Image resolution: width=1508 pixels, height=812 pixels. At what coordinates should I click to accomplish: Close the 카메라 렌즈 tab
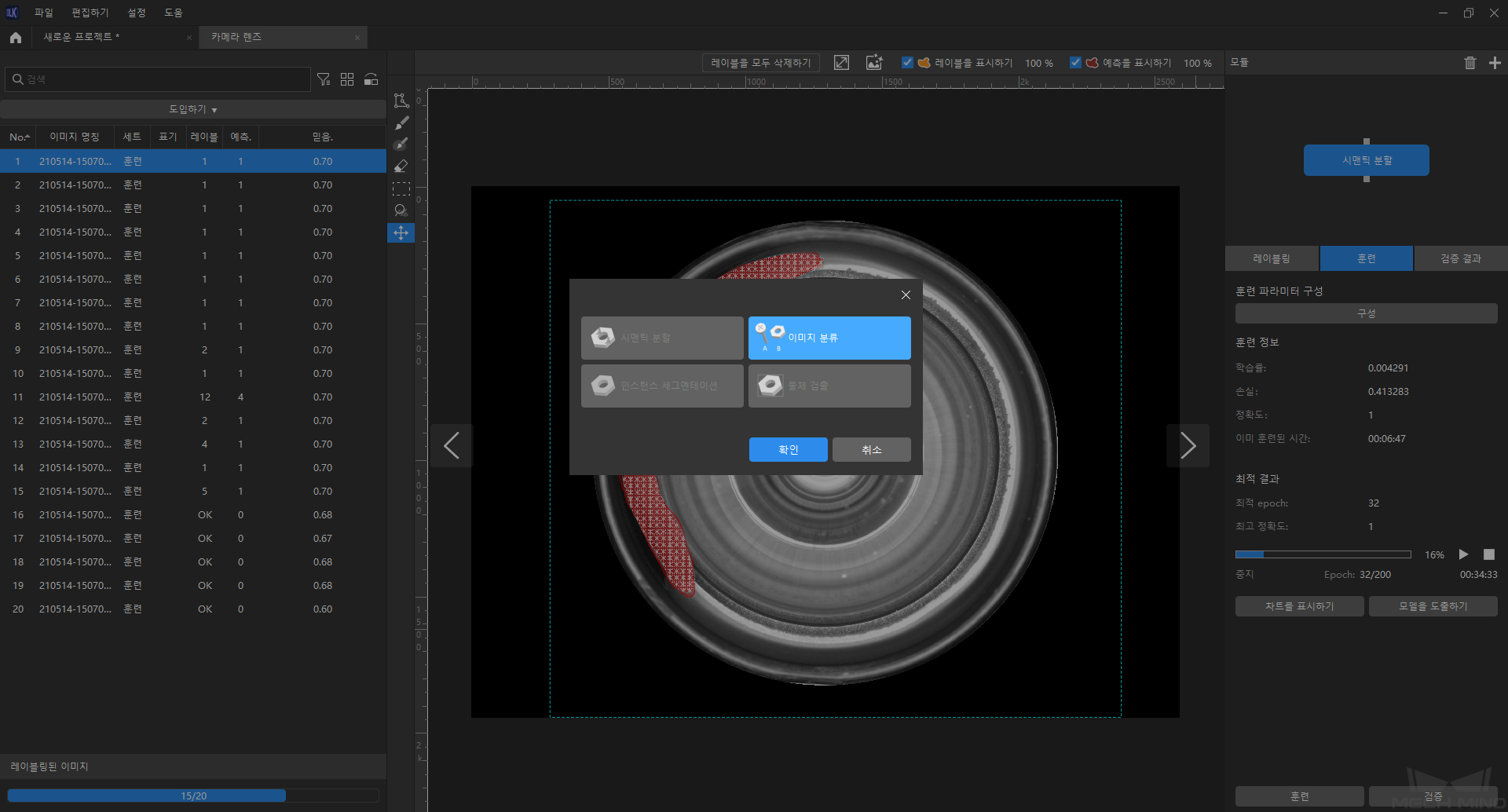click(357, 38)
